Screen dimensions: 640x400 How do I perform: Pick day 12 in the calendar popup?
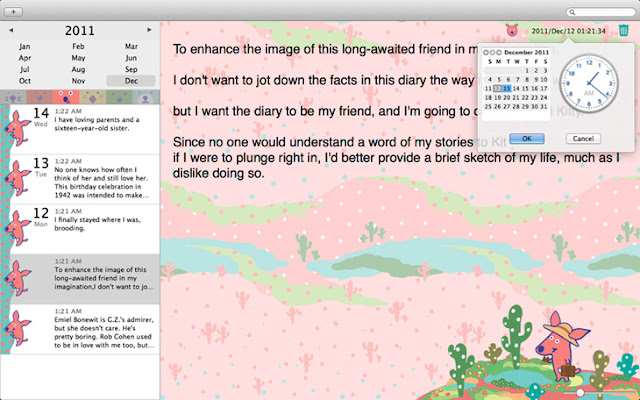[497, 89]
